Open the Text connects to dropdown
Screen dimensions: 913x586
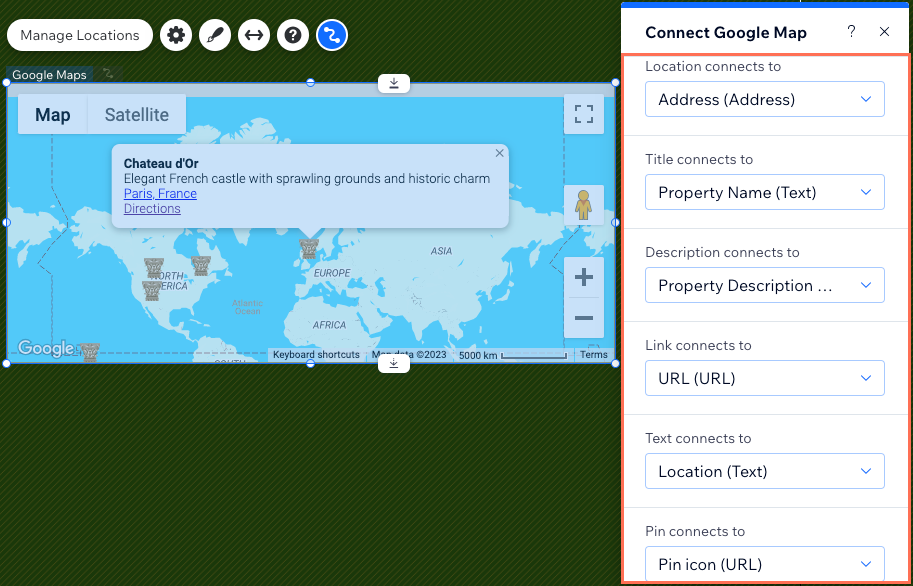click(x=765, y=471)
